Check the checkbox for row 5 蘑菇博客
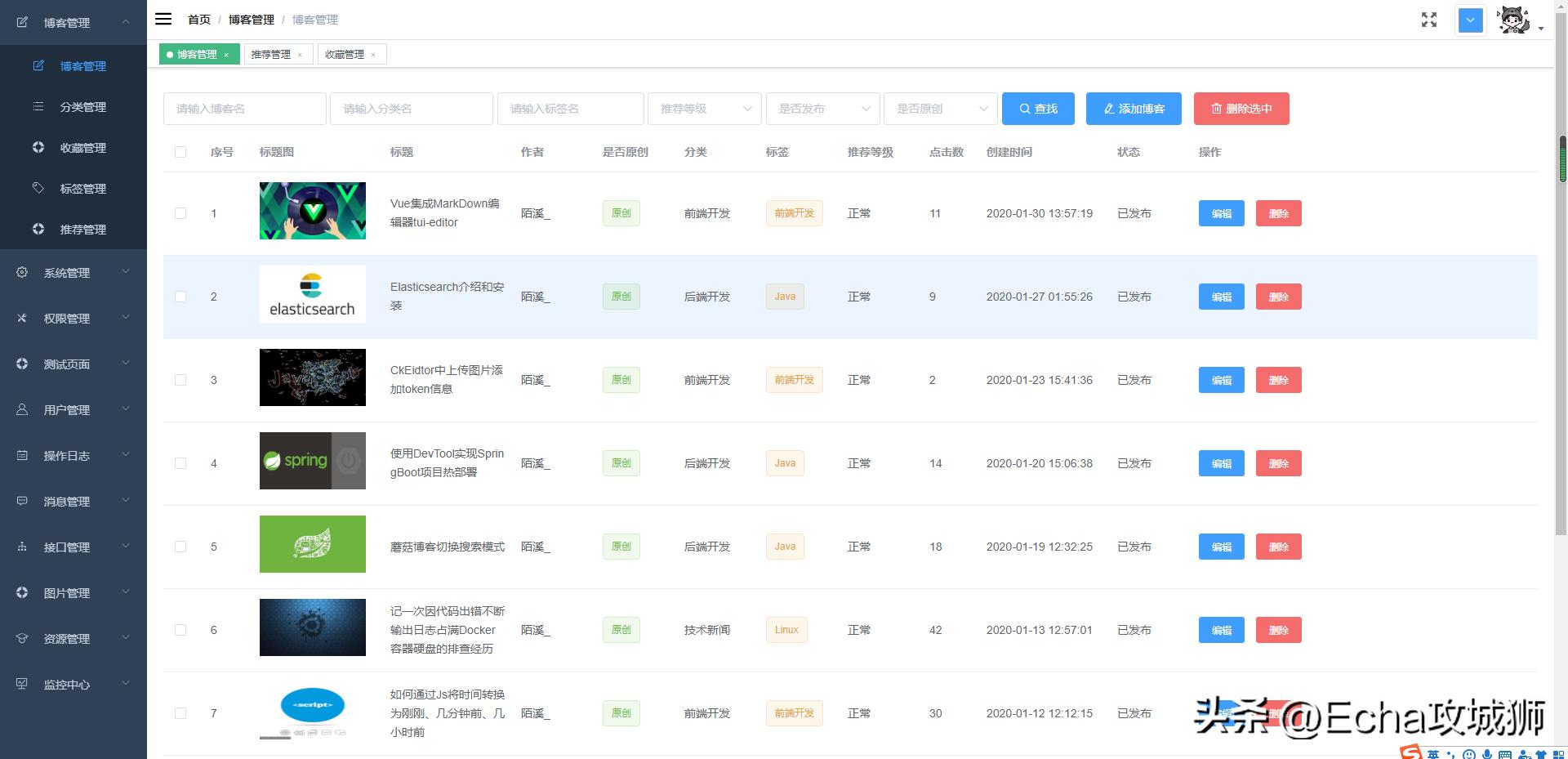 click(180, 547)
